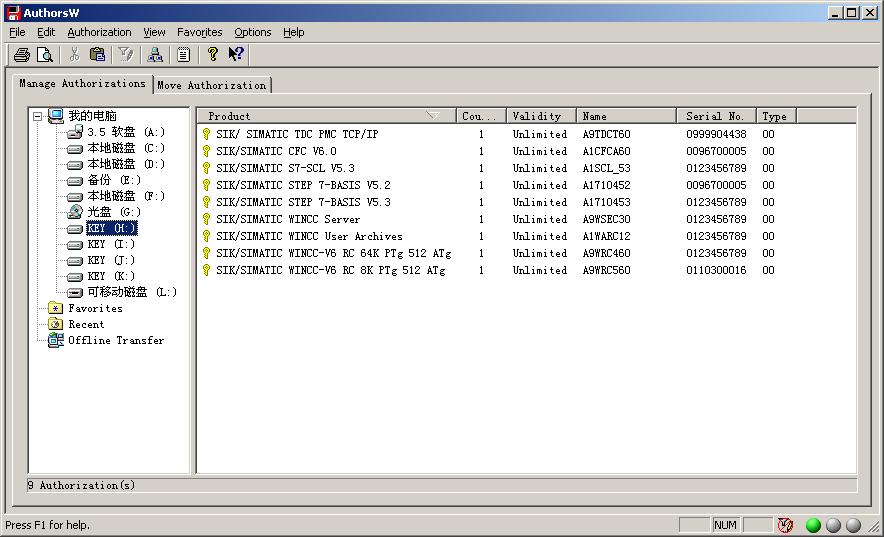Click the red crossed status bar icon
884x537 pixels.
[785, 525]
